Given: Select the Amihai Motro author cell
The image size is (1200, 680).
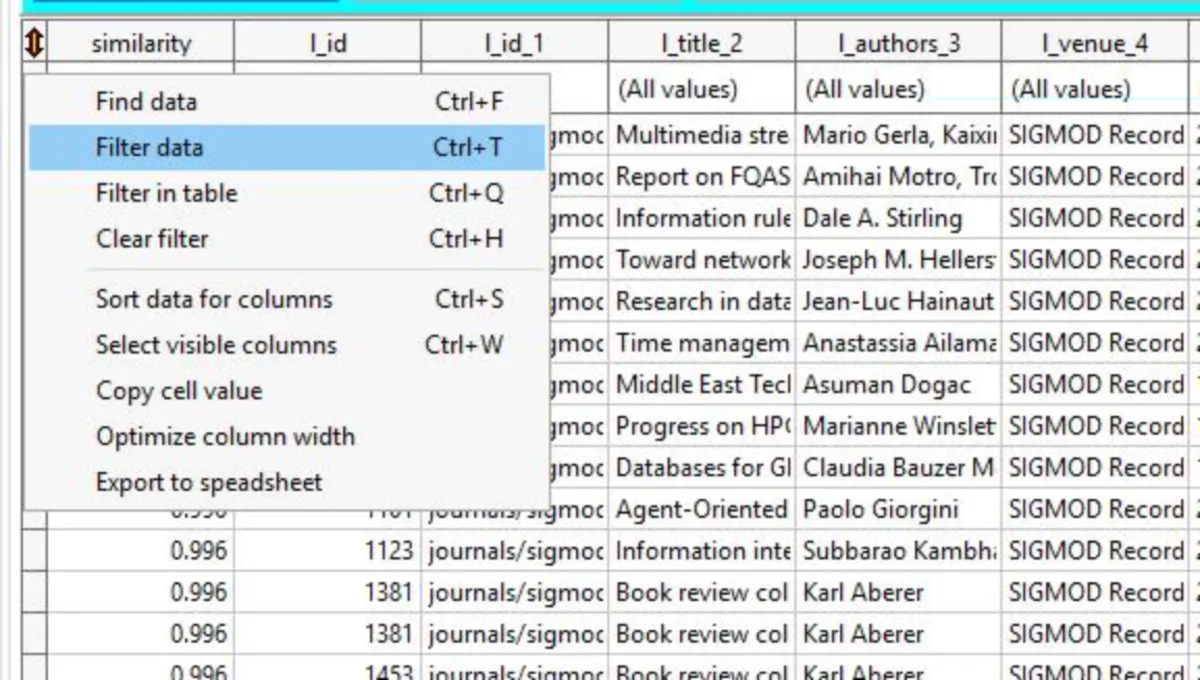Looking at the screenshot, I should click(x=899, y=177).
